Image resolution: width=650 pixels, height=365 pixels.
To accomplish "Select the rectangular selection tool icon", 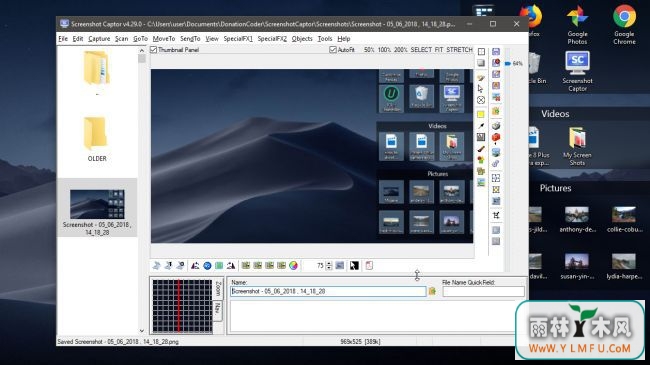I will point(481,52).
